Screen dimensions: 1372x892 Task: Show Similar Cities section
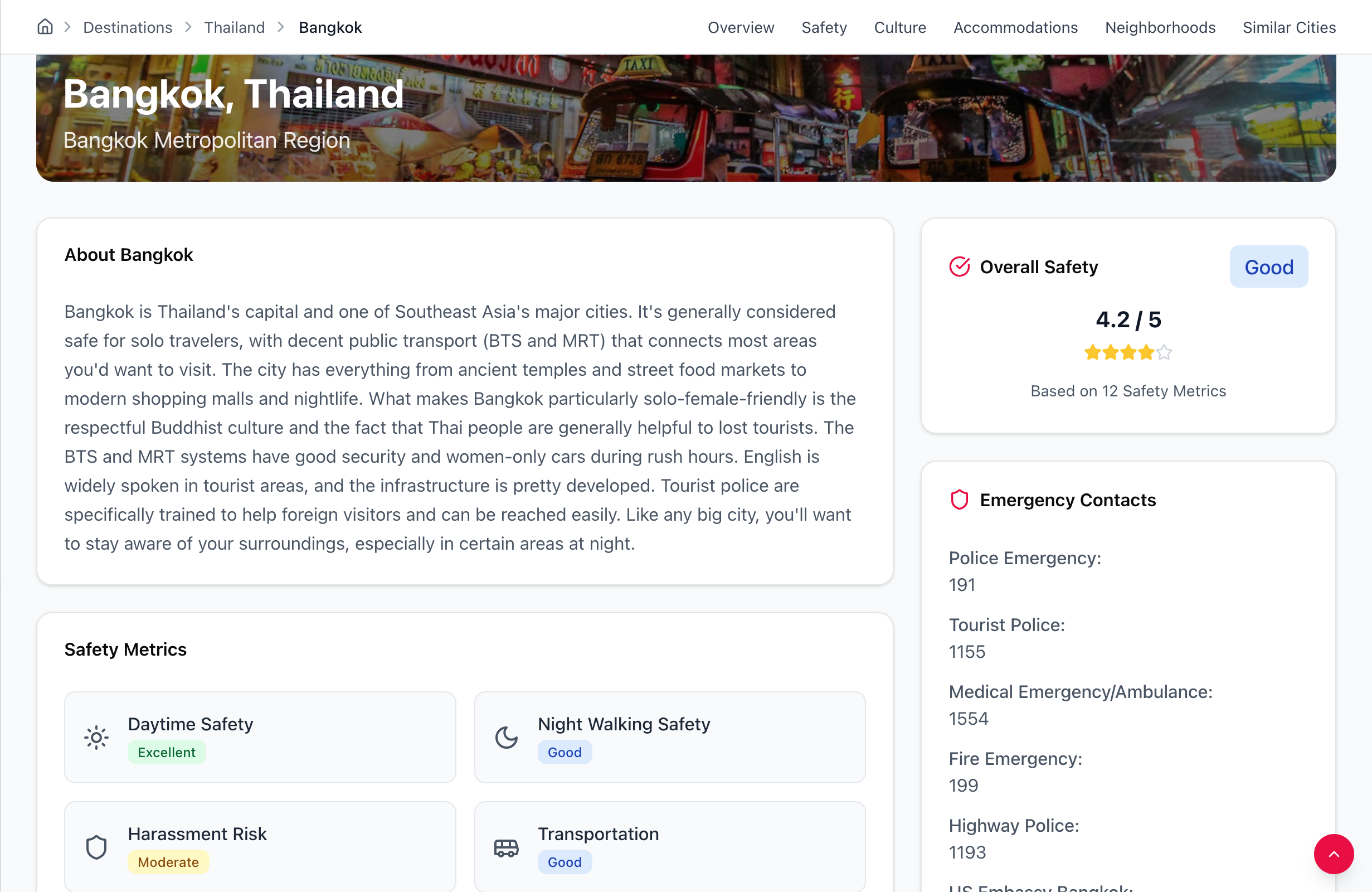click(x=1289, y=27)
